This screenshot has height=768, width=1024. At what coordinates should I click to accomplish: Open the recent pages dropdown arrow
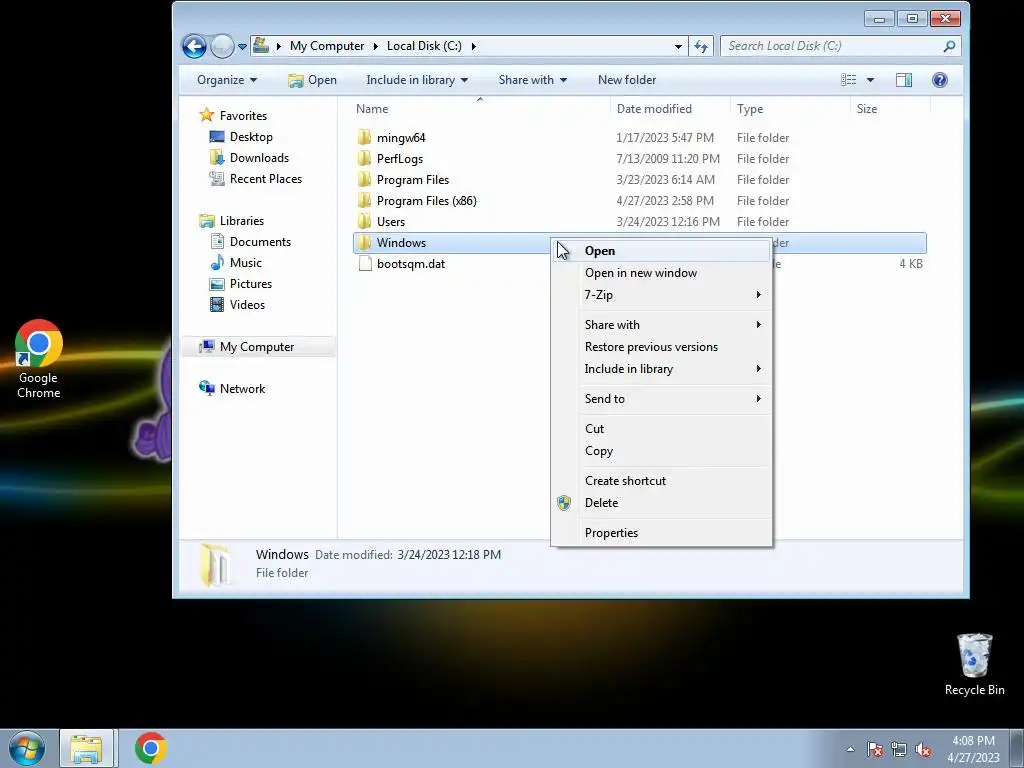pyautogui.click(x=242, y=47)
